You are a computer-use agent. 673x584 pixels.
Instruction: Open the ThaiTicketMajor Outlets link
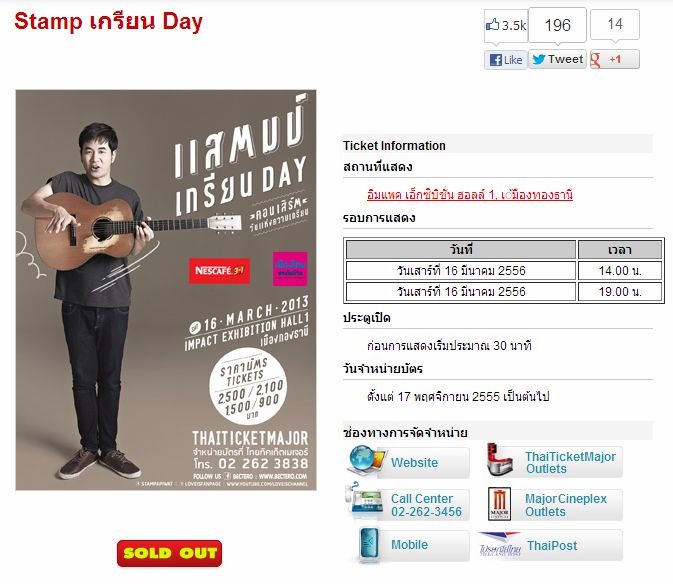tap(570, 463)
